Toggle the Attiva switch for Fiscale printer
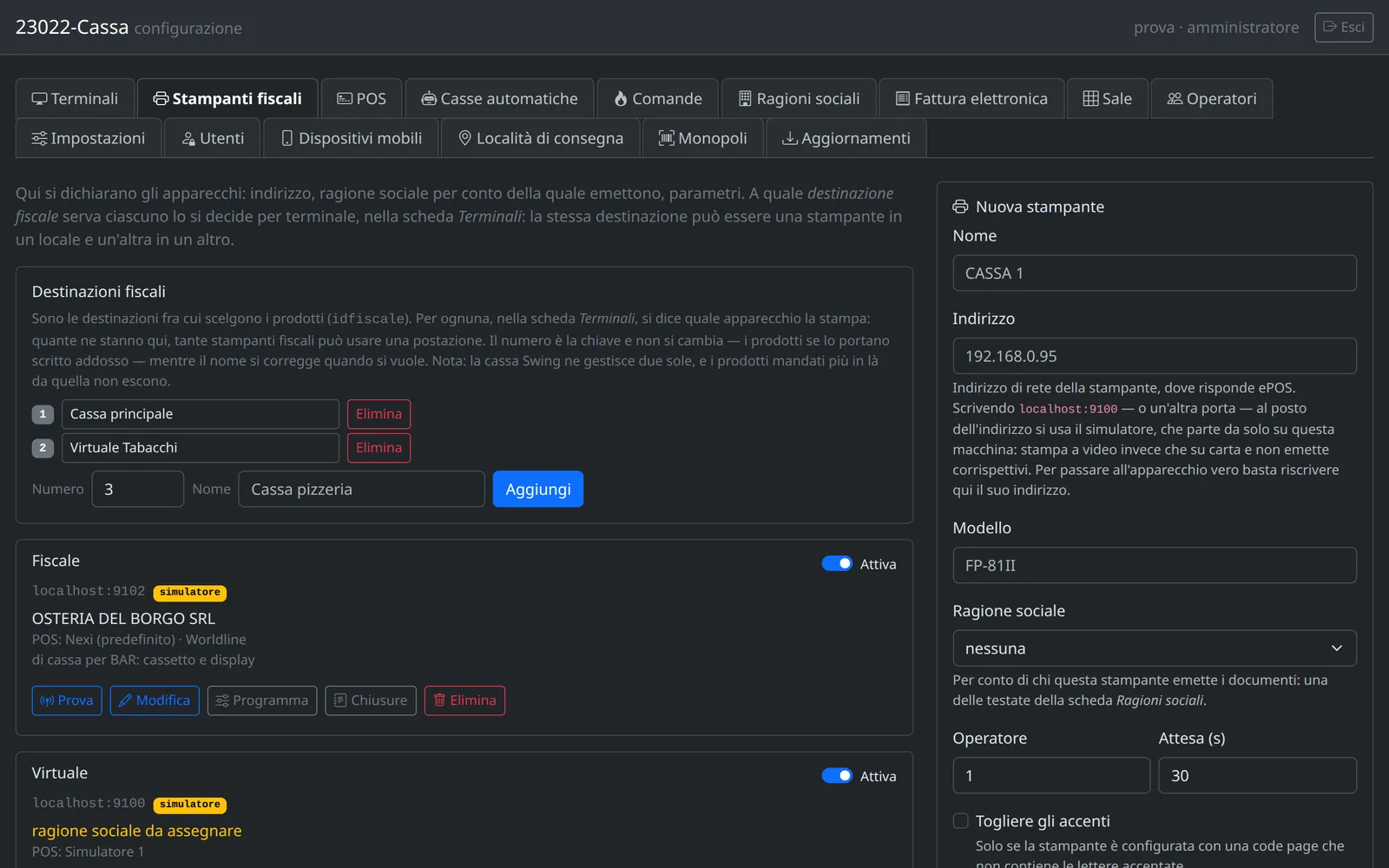Viewport: 1389px width, 868px height. (x=837, y=564)
